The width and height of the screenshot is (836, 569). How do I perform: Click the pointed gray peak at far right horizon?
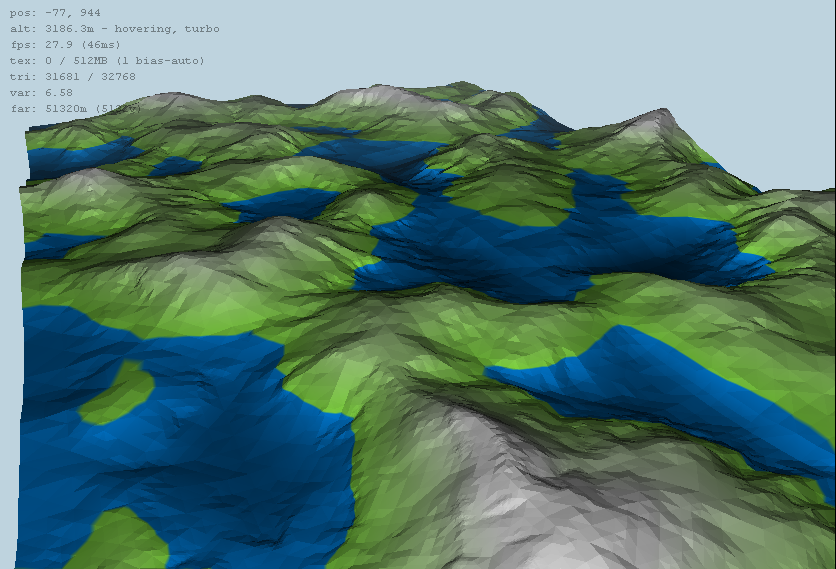[x=655, y=119]
